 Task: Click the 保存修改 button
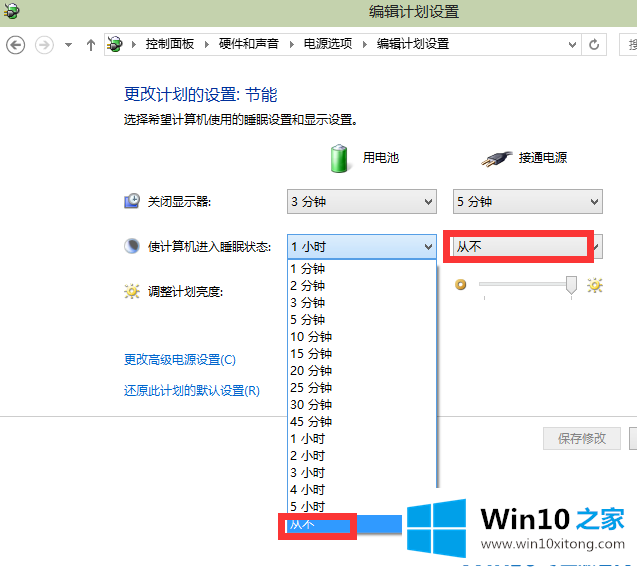pyautogui.click(x=582, y=438)
